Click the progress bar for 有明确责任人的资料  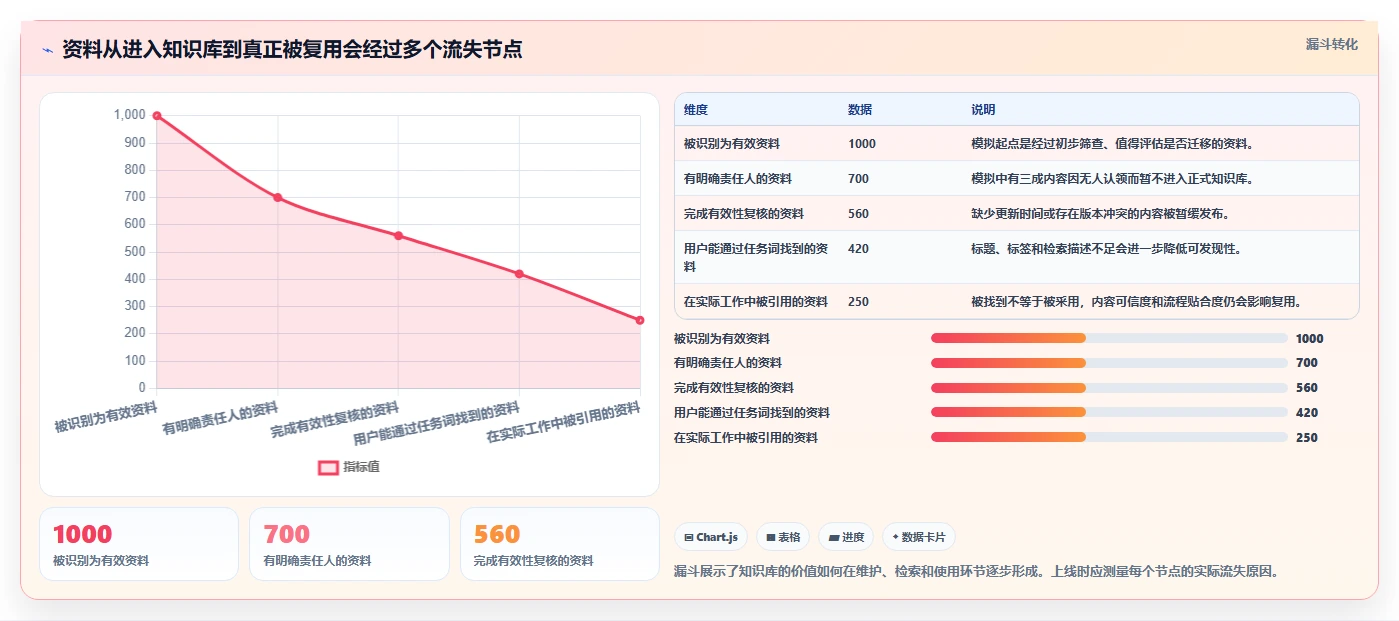coord(1109,363)
